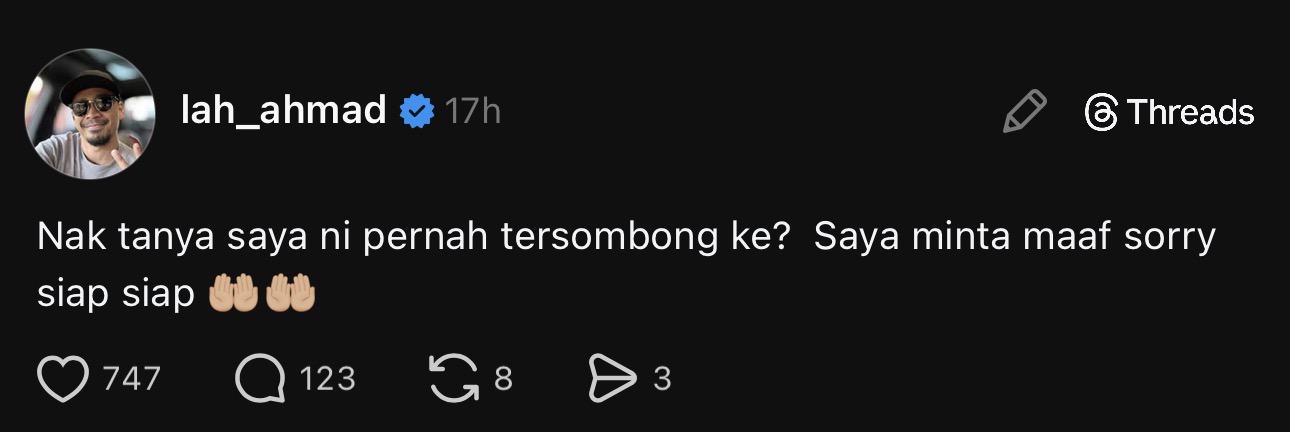
Task: View the 123 replies count
Action: click(x=328, y=379)
